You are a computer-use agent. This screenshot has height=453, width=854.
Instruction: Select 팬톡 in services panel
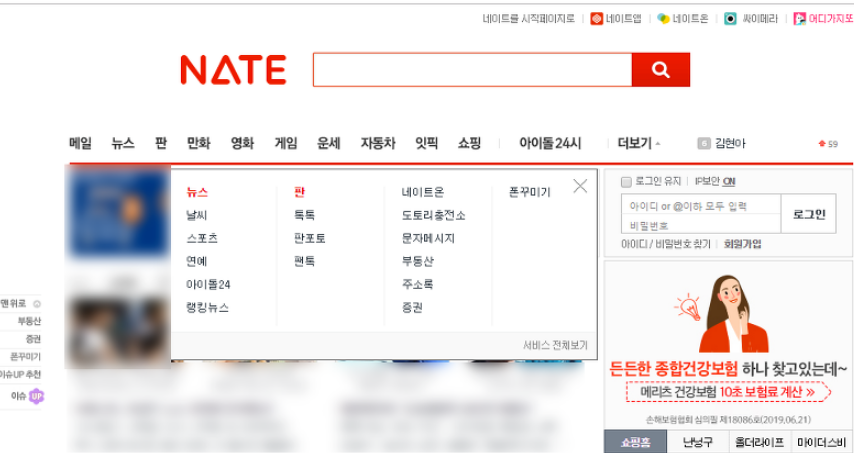304,261
